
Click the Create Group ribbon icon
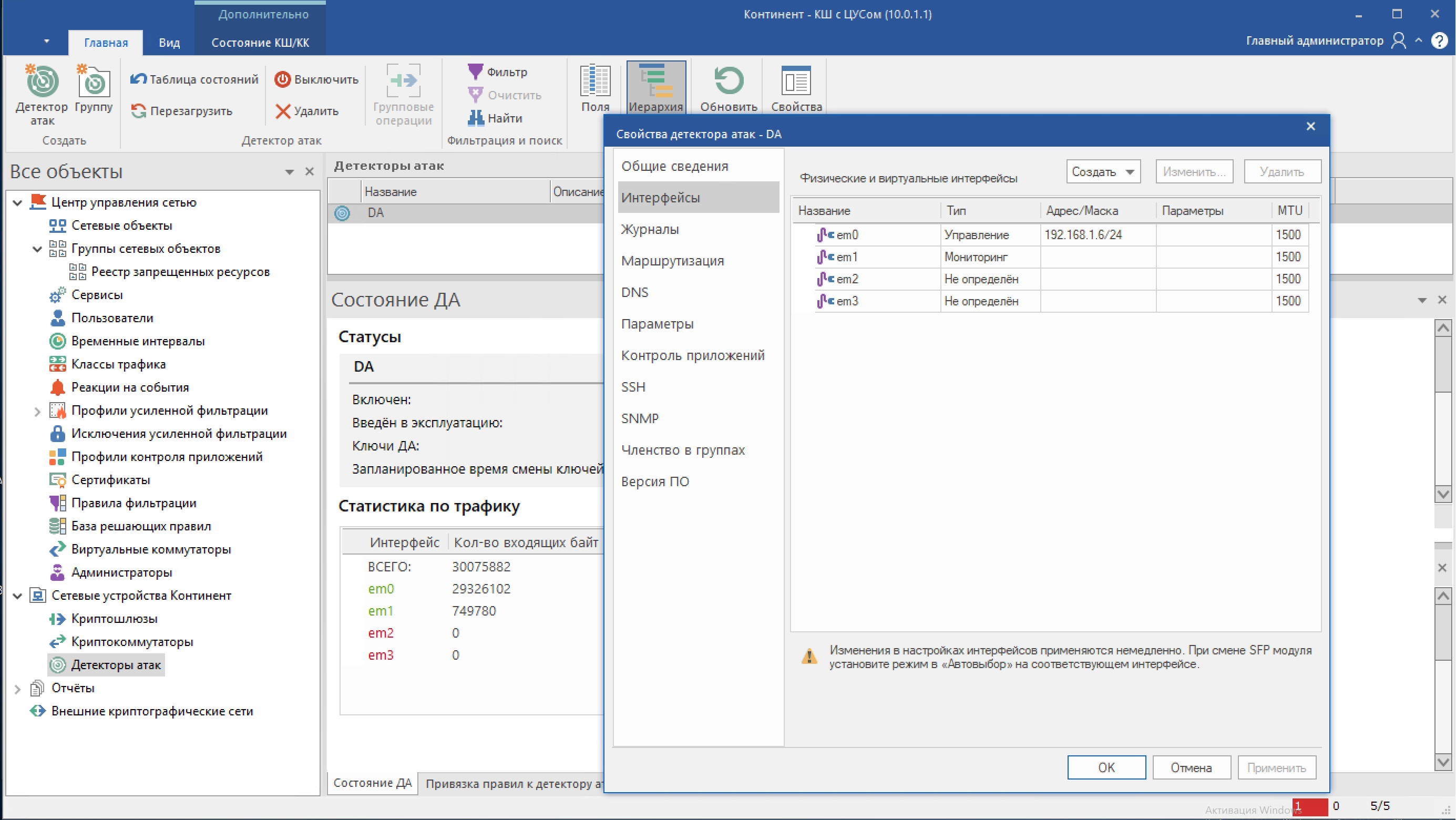click(x=94, y=83)
